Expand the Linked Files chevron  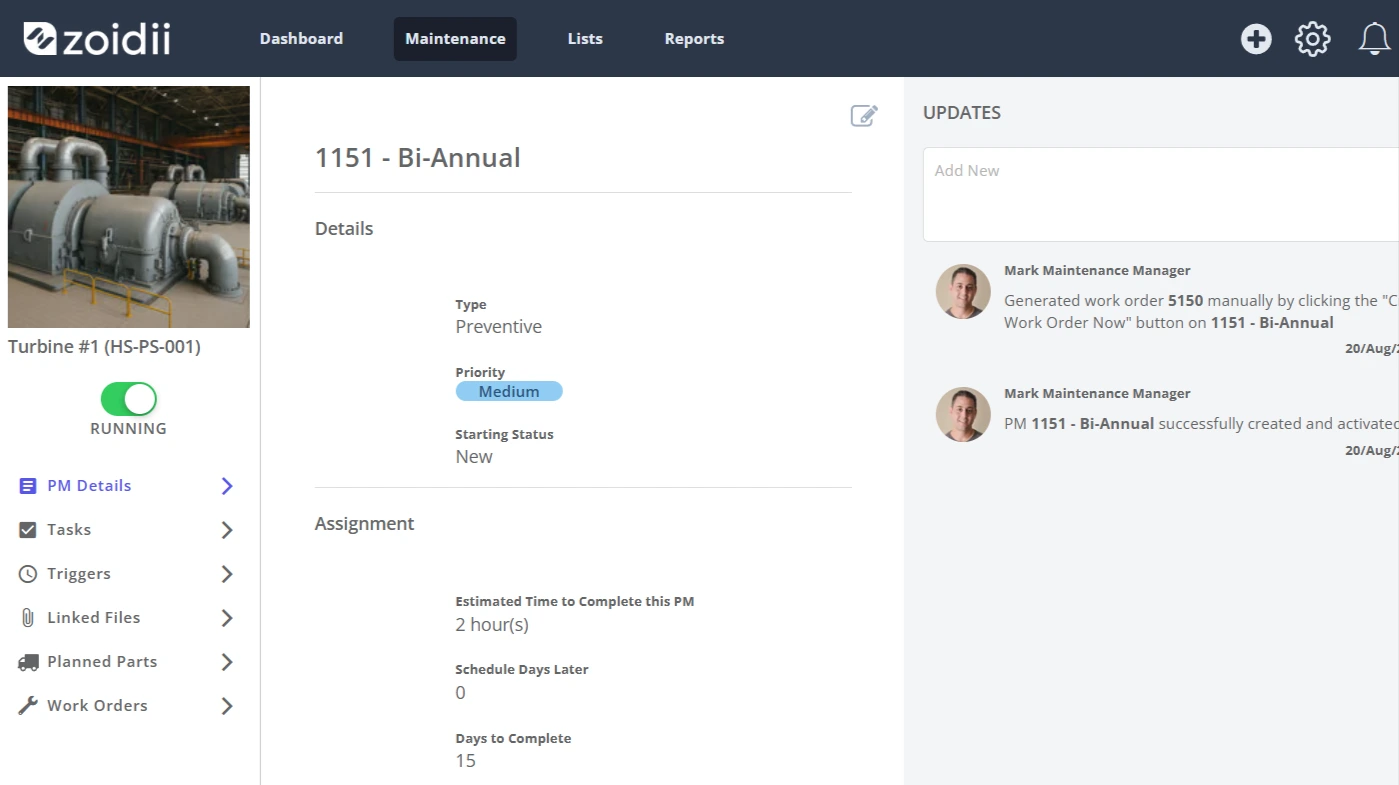227,618
